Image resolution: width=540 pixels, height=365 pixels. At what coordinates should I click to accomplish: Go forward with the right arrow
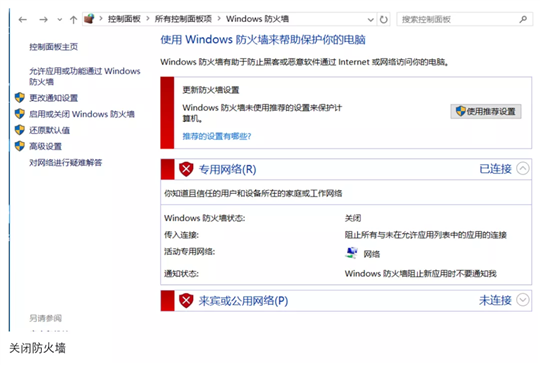(x=43, y=20)
